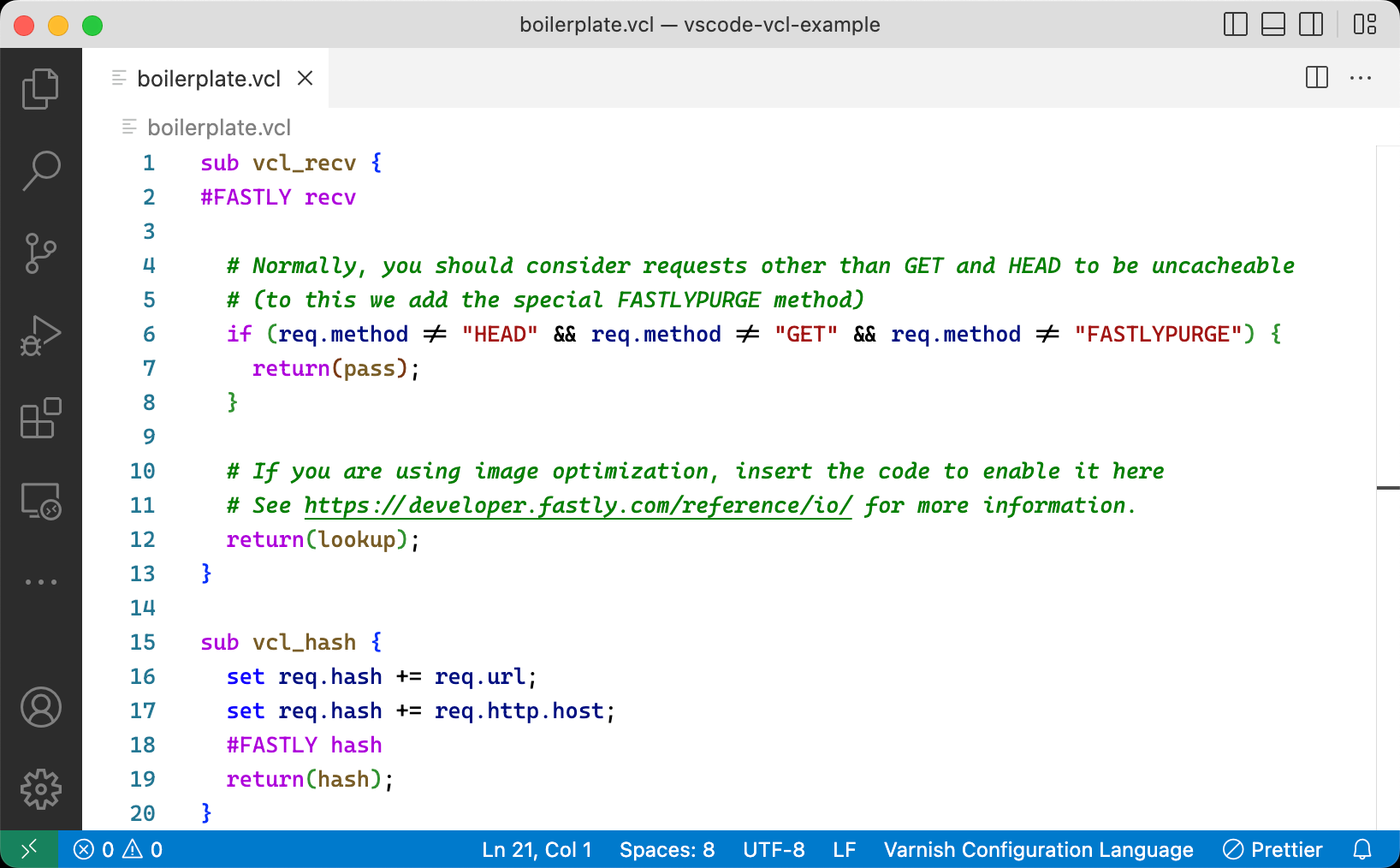Expand the activity bar overflow ellipsis

[40, 581]
